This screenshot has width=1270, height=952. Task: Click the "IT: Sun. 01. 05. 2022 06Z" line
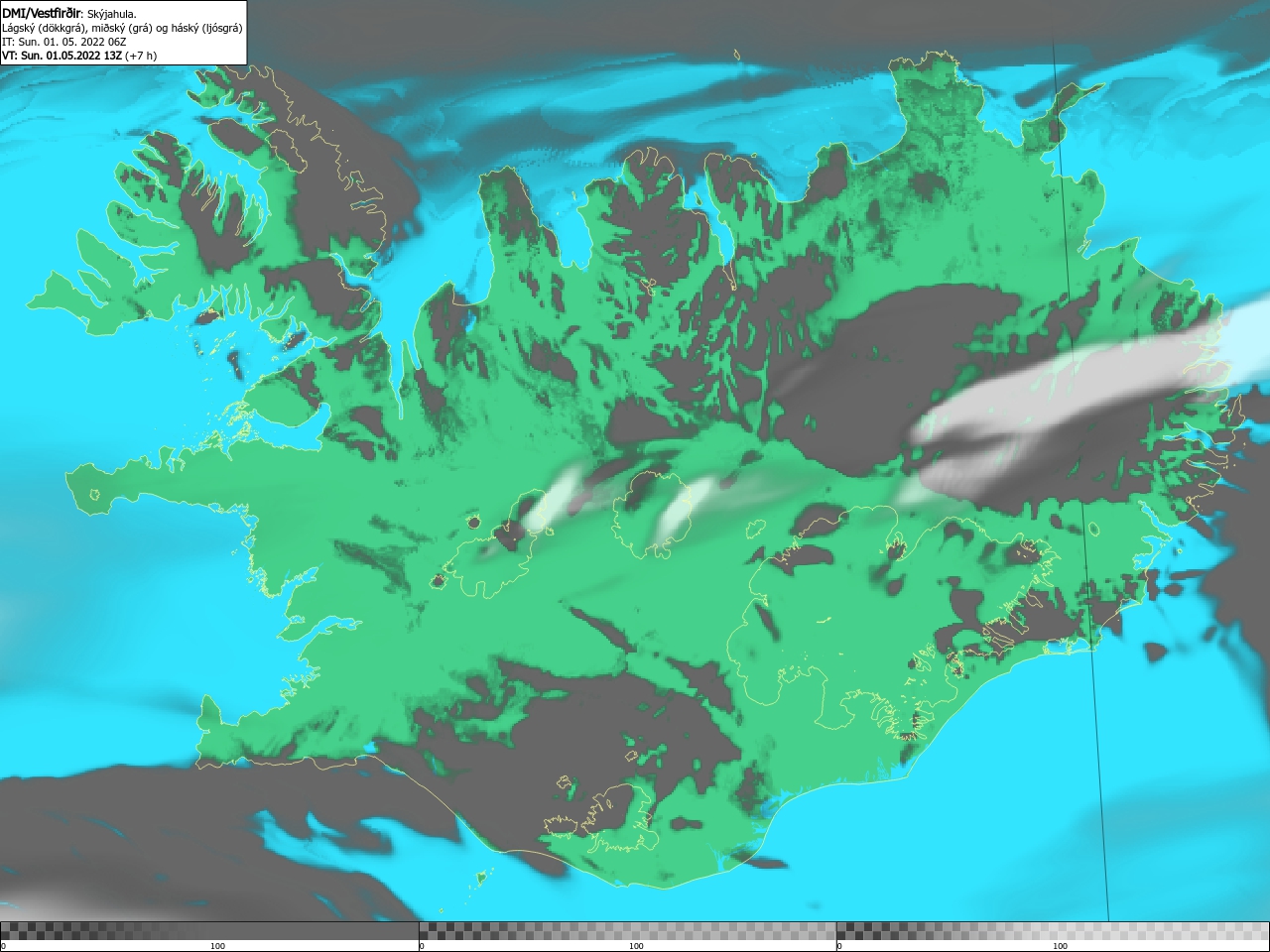[63, 42]
